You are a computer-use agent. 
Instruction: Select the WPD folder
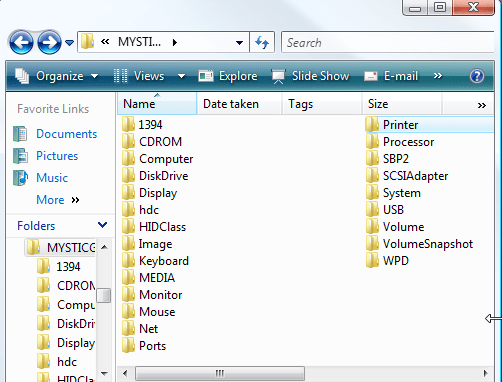pos(387,261)
